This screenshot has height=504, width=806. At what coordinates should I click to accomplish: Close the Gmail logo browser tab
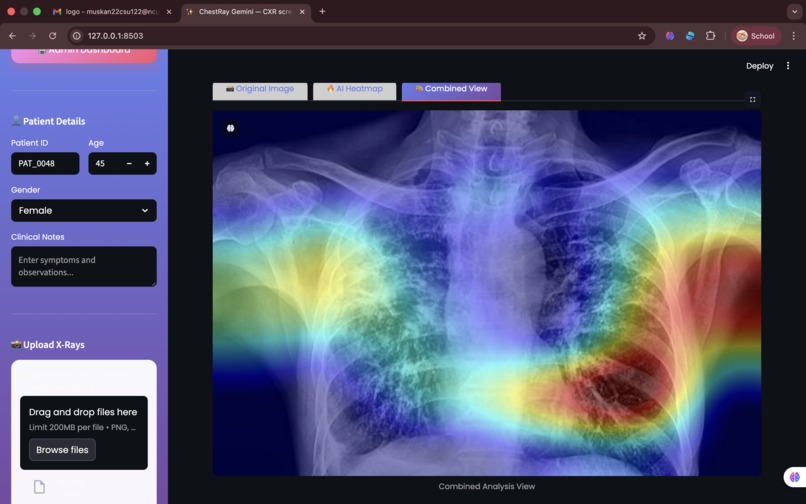[169, 11]
